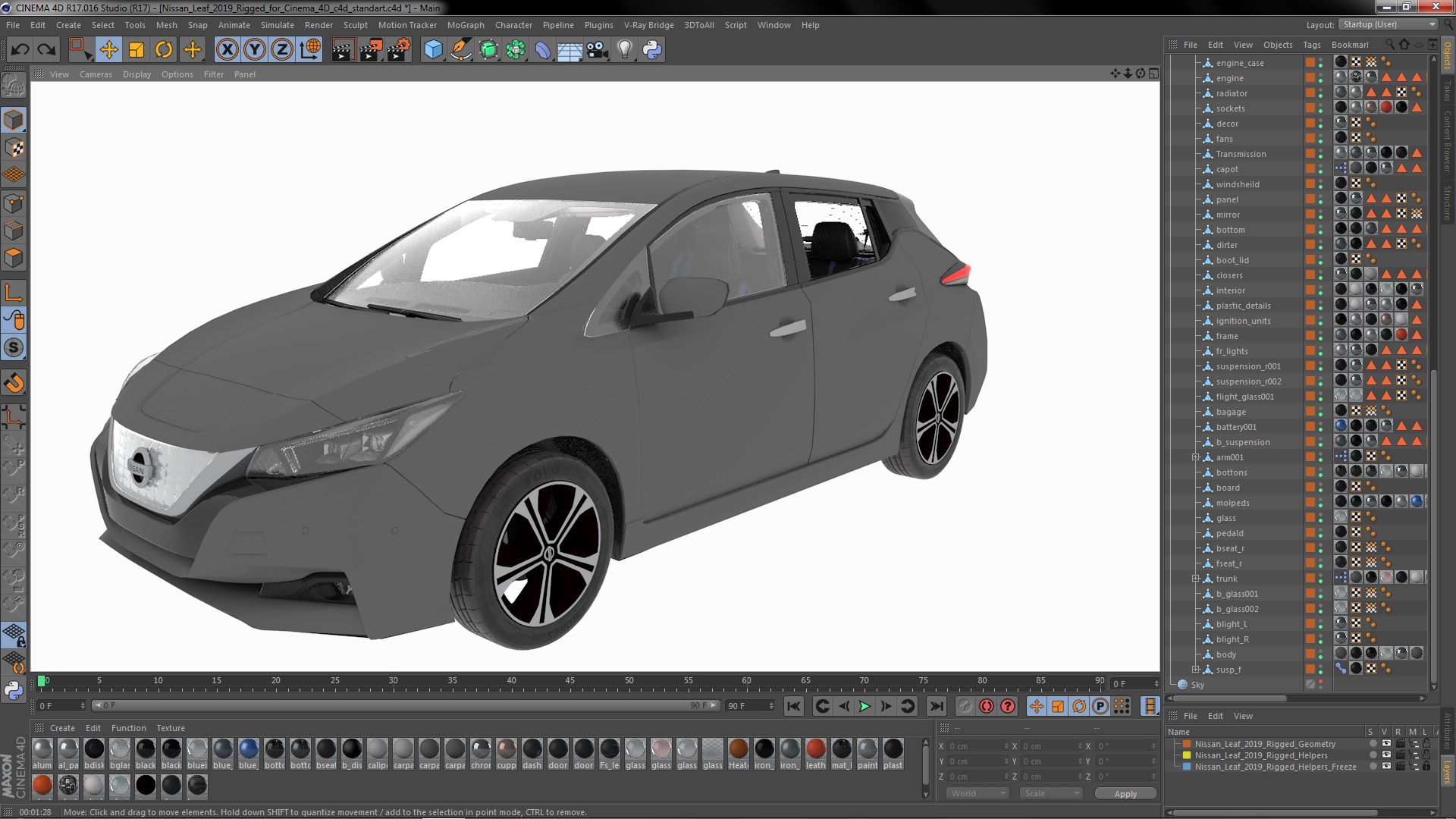The width and height of the screenshot is (1456, 819).
Task: Select the Sky object
Action: [x=1197, y=685]
